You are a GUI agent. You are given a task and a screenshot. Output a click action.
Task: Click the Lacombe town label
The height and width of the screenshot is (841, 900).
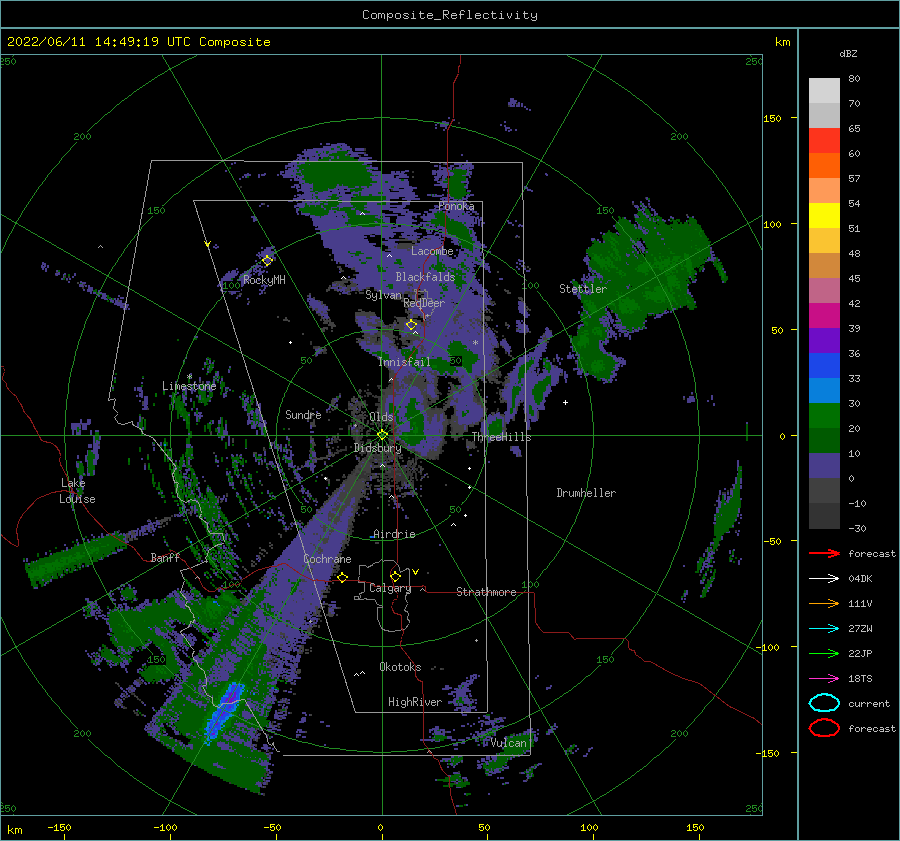point(432,251)
